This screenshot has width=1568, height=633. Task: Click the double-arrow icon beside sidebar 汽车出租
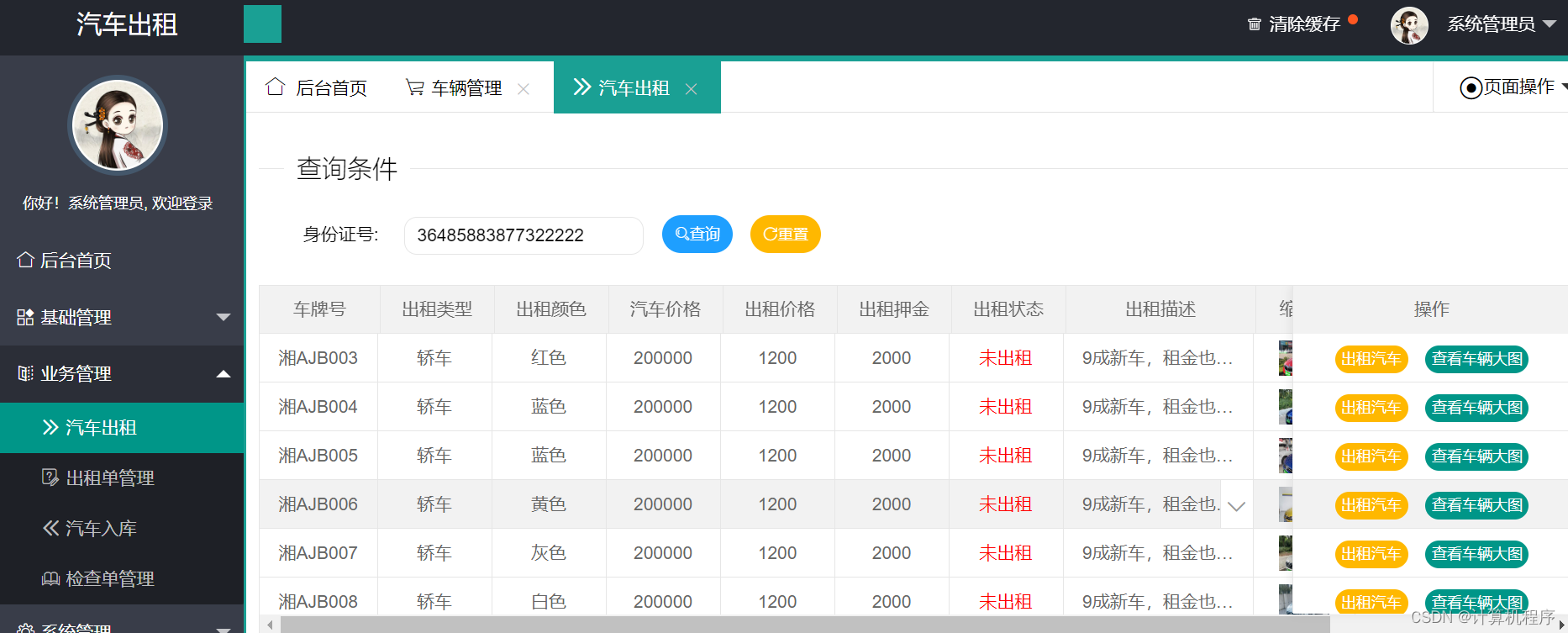(50, 427)
